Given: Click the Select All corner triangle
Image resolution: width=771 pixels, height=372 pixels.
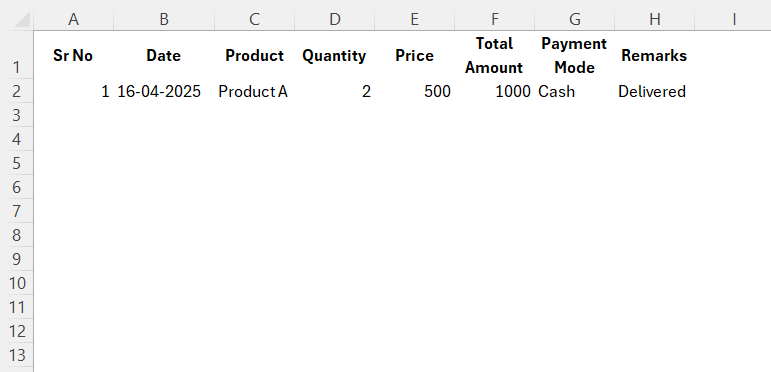Looking at the screenshot, I should click(x=23, y=20).
